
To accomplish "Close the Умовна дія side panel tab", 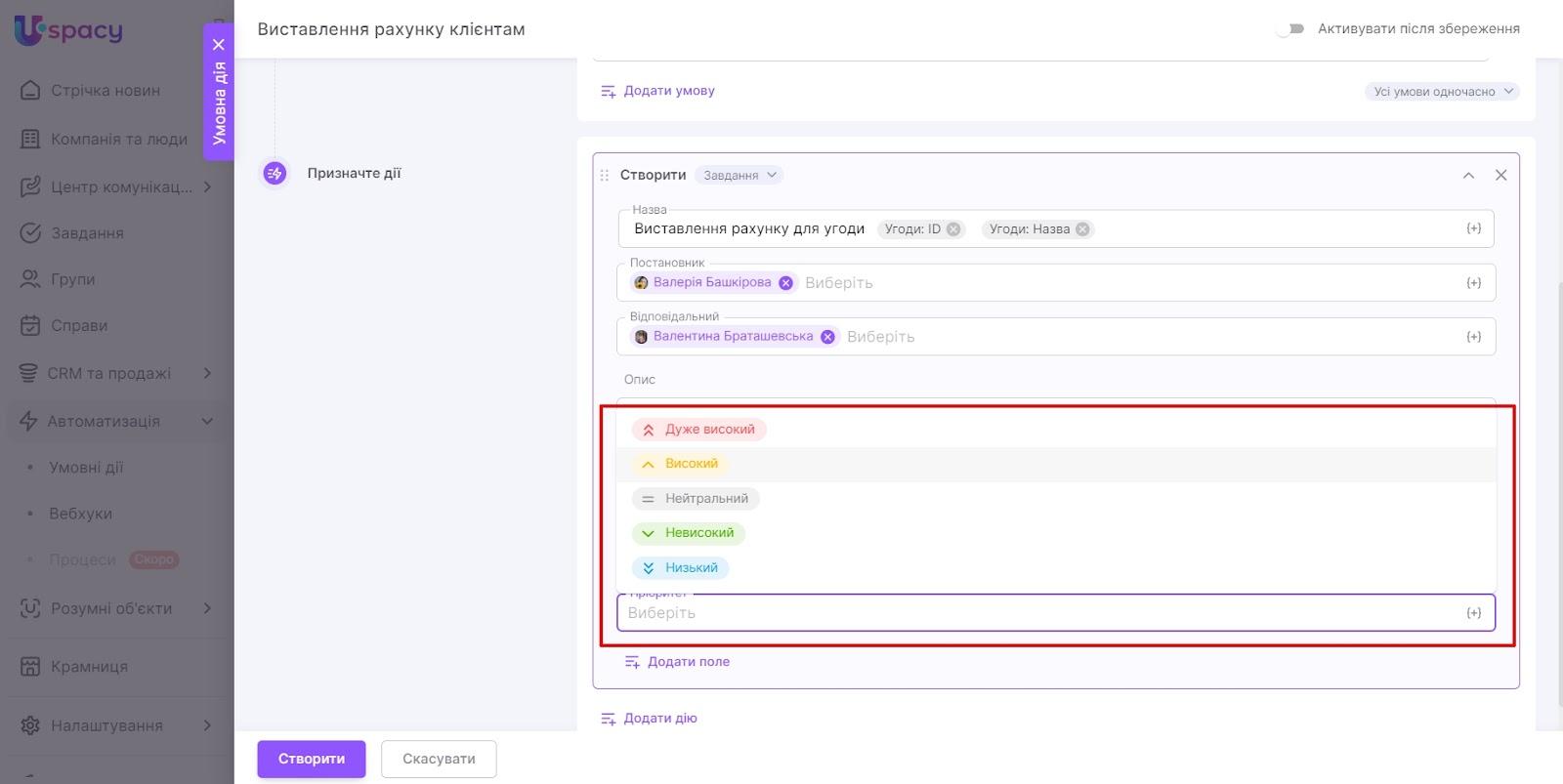I will (x=219, y=45).
